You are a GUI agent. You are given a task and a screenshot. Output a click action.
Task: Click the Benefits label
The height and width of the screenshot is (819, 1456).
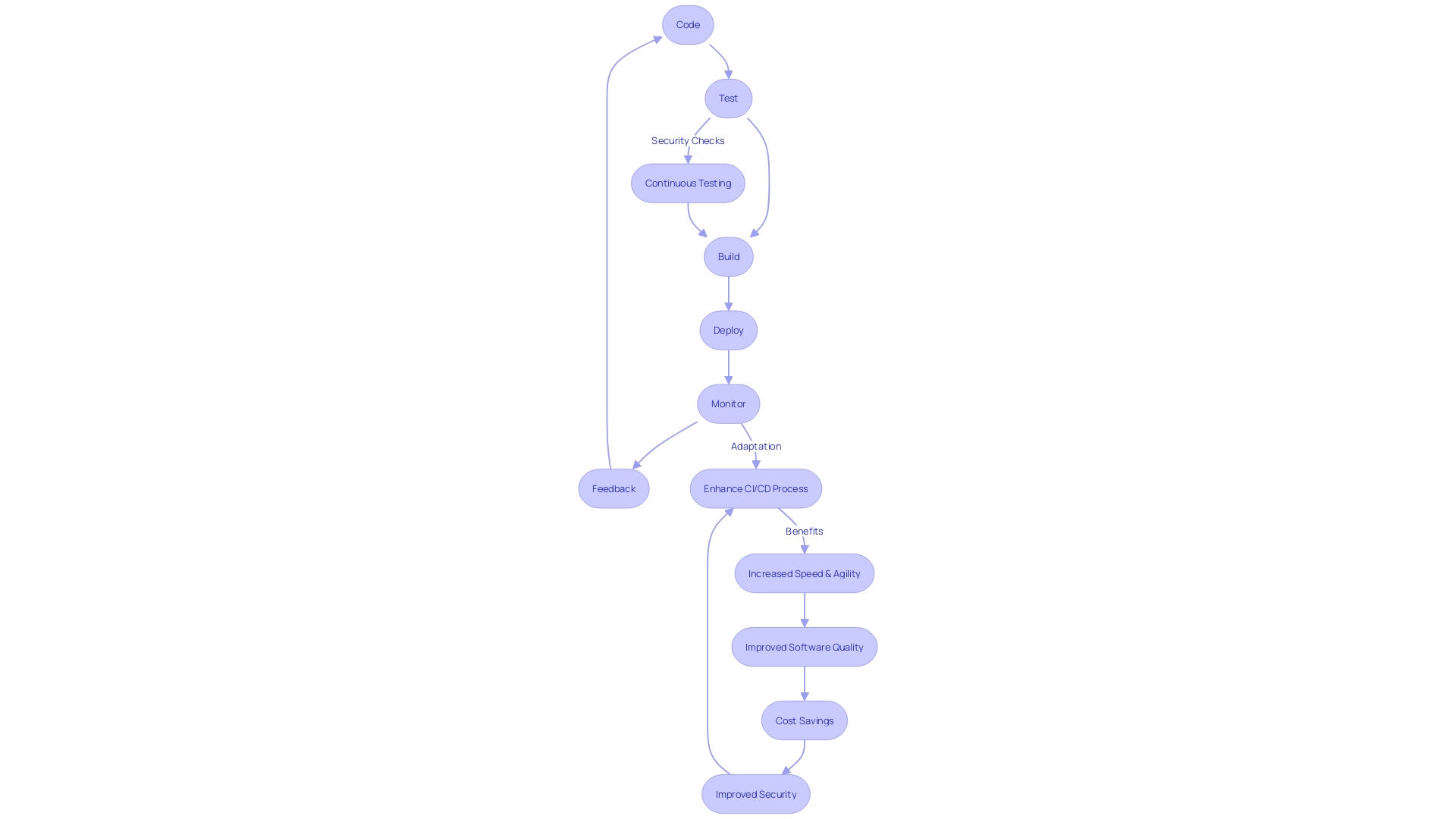804,529
